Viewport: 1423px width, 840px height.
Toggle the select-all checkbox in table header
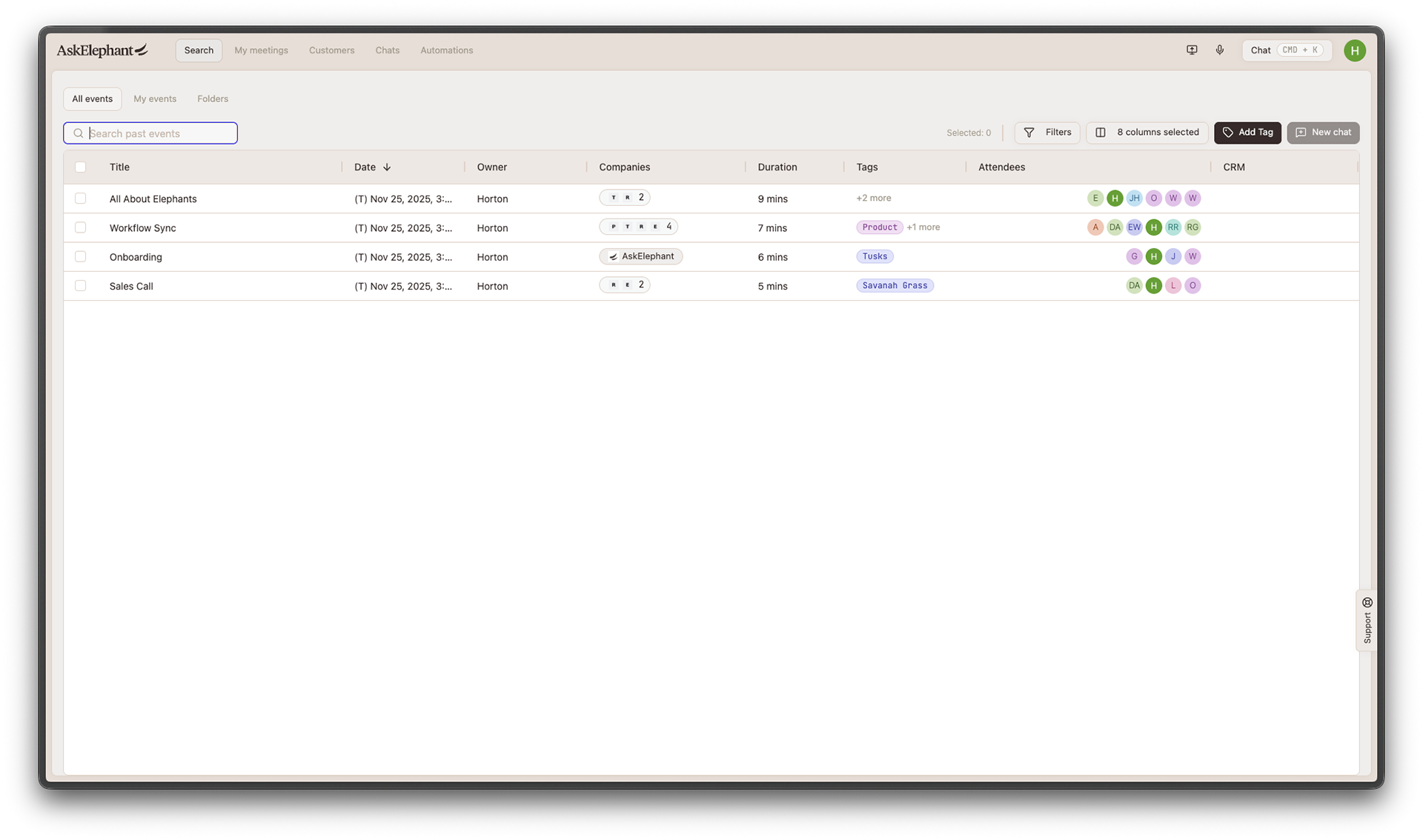[x=81, y=167]
